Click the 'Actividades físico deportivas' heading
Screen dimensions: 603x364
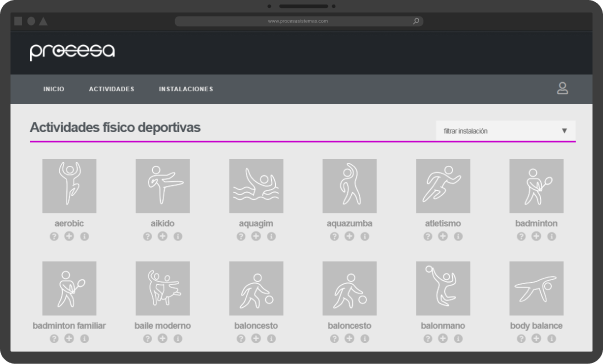[115, 127]
